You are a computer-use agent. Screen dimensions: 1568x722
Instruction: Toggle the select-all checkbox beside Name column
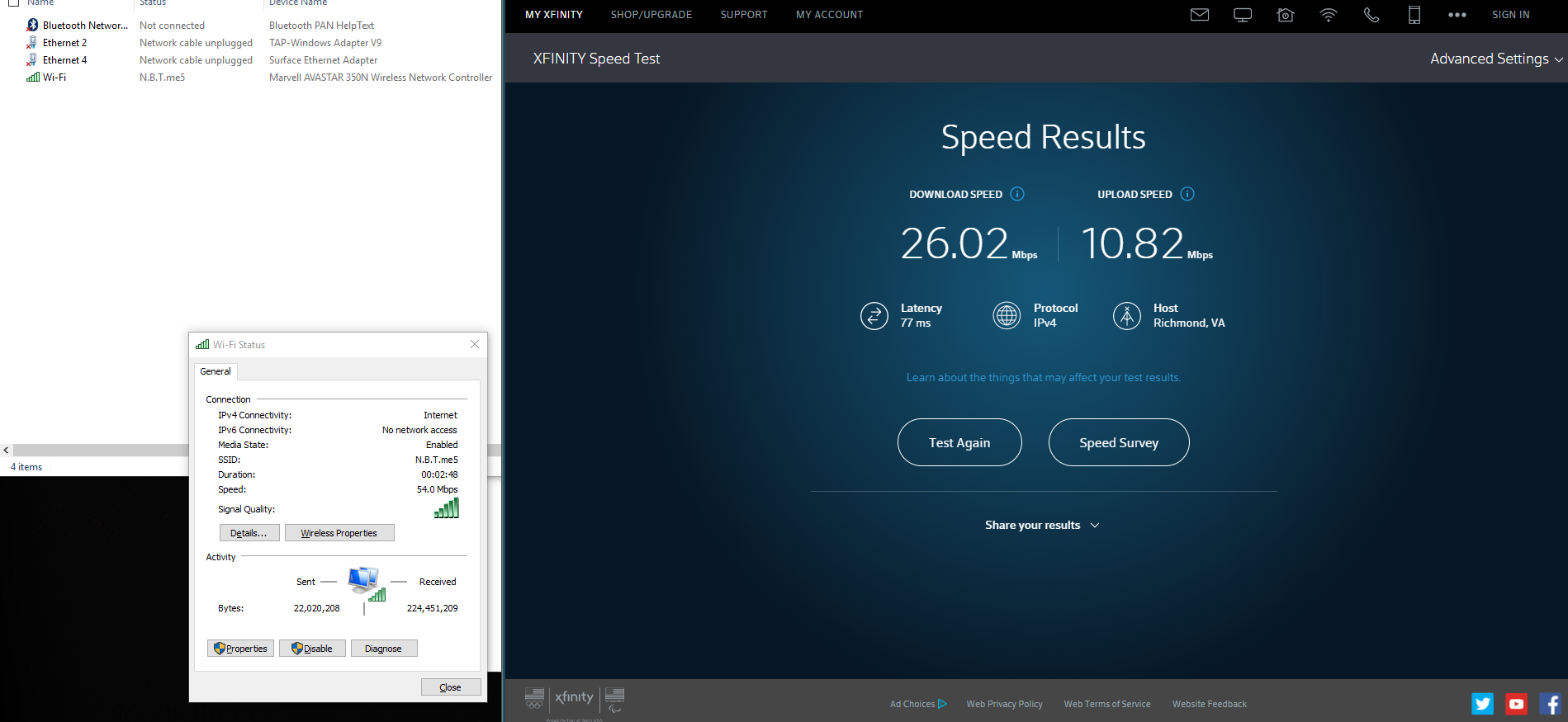(x=13, y=2)
